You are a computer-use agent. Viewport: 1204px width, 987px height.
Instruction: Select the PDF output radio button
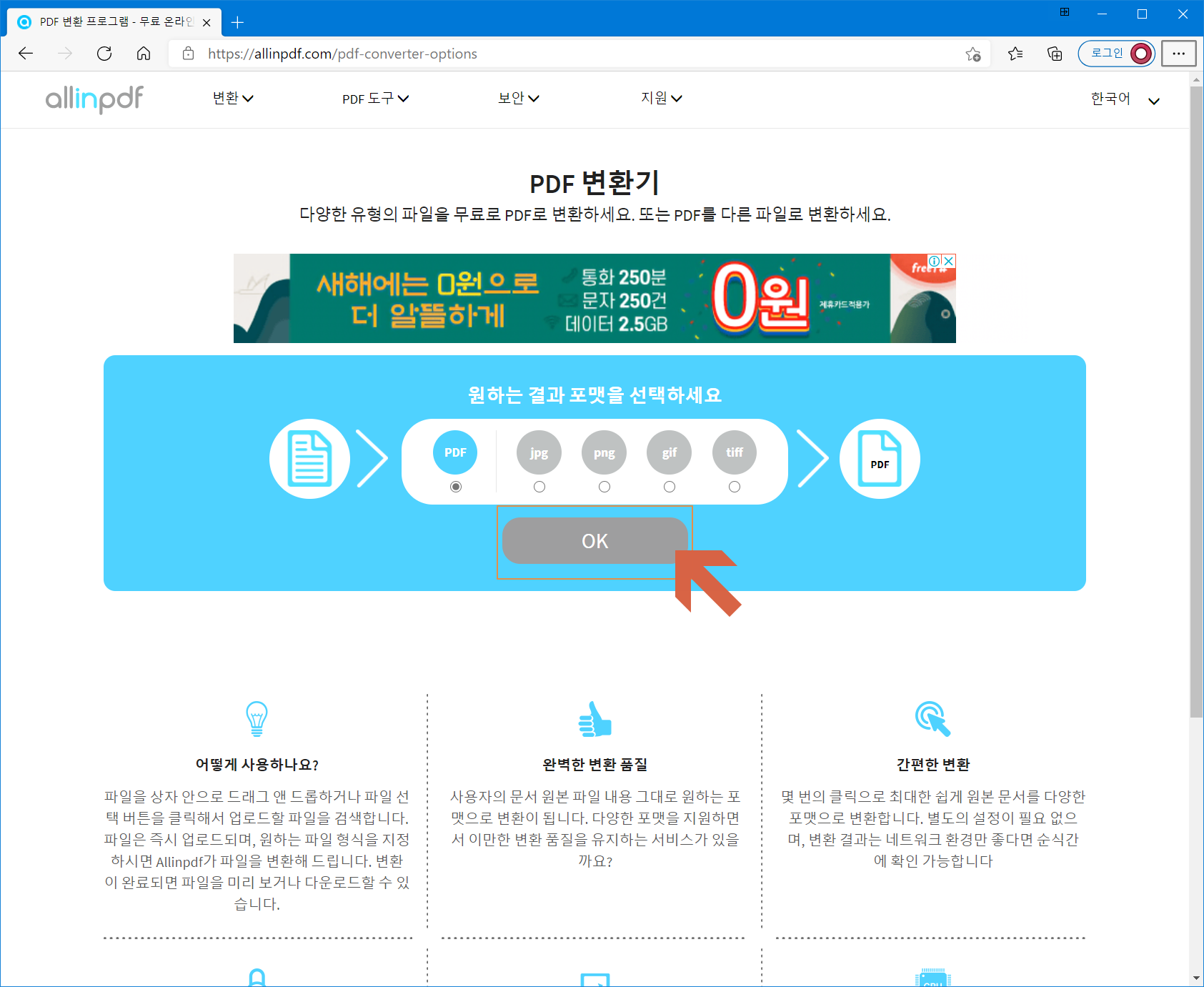[456, 487]
